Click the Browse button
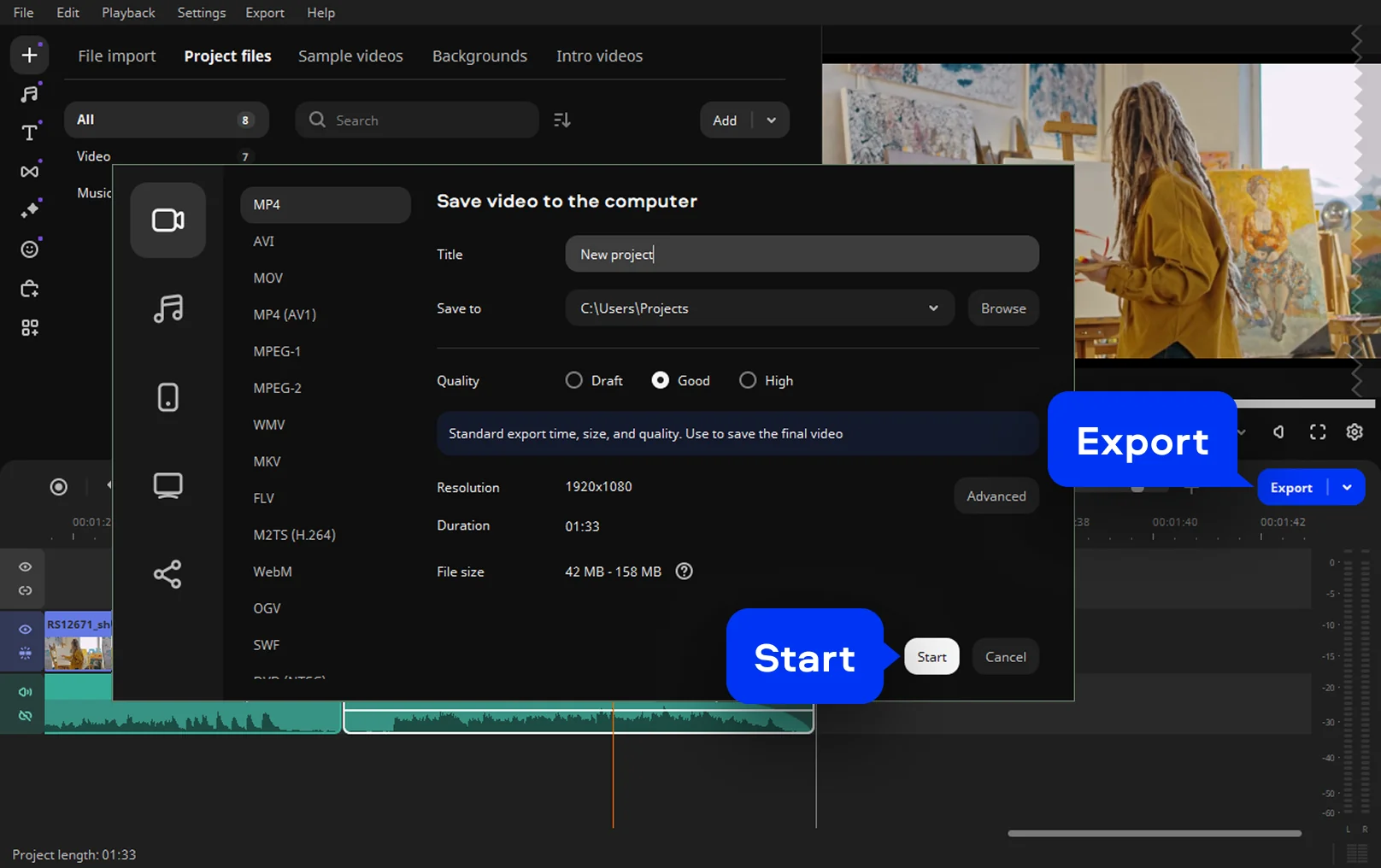 pos(1003,308)
